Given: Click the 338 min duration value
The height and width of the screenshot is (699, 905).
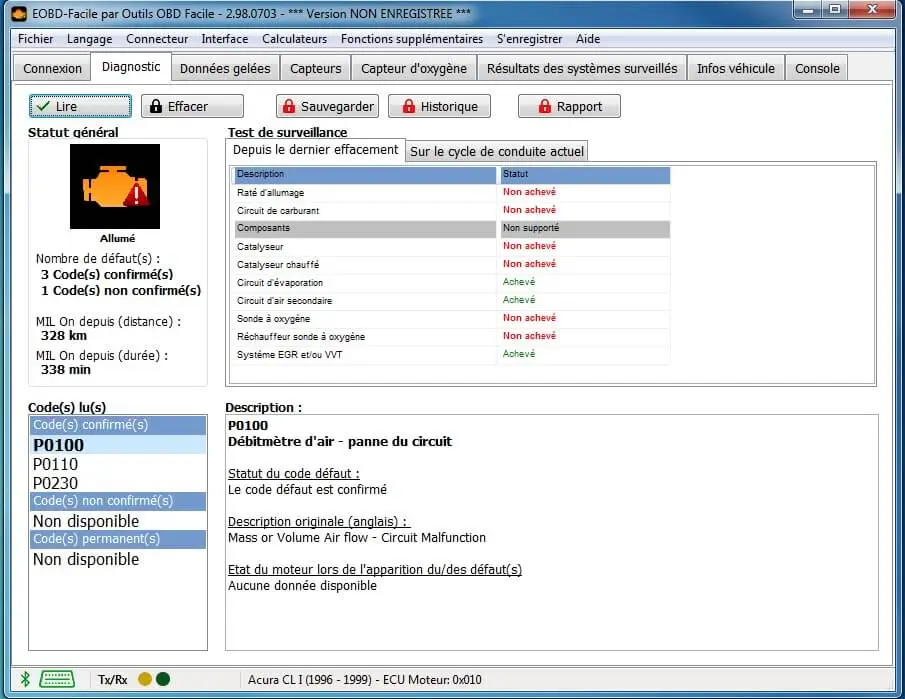Looking at the screenshot, I should (x=66, y=370).
